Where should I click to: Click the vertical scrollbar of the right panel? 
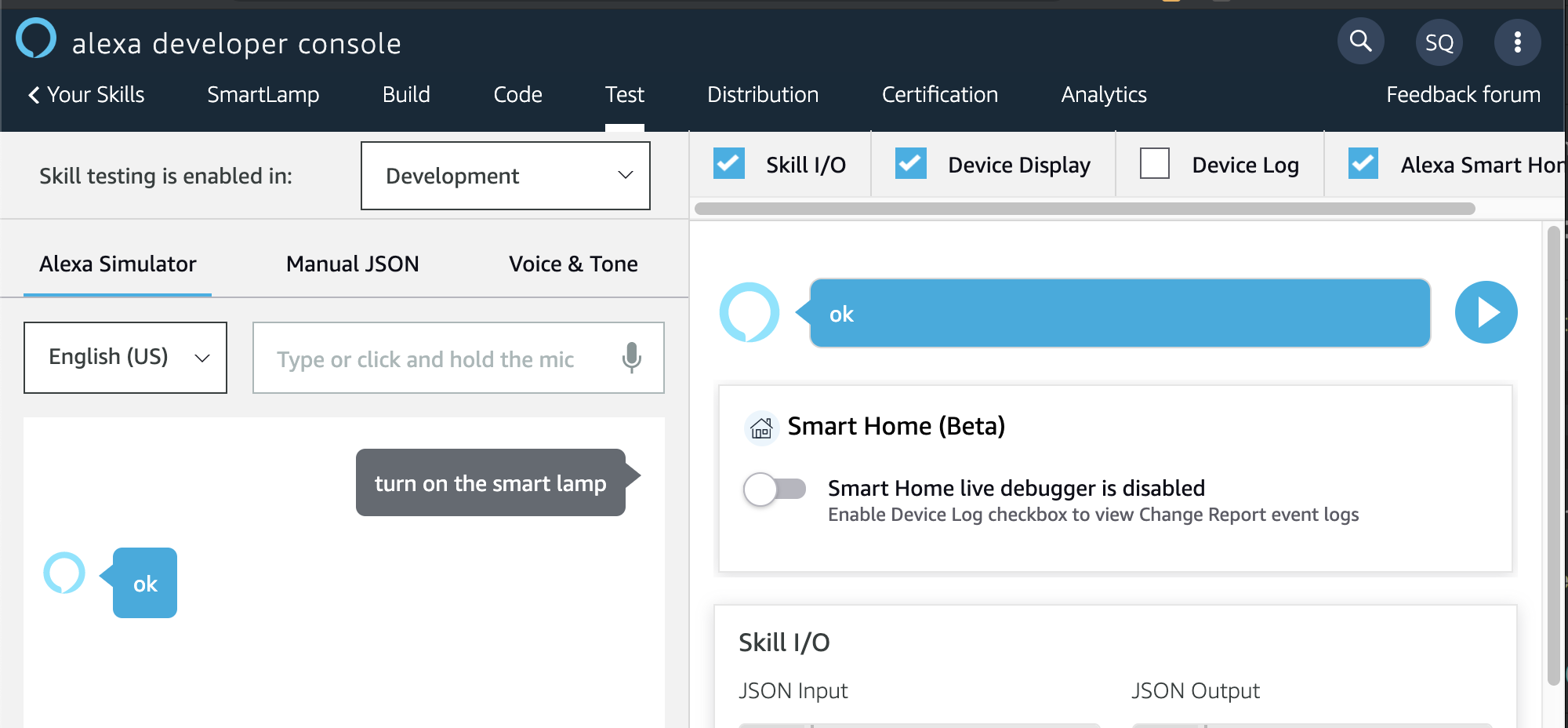pos(1553,455)
